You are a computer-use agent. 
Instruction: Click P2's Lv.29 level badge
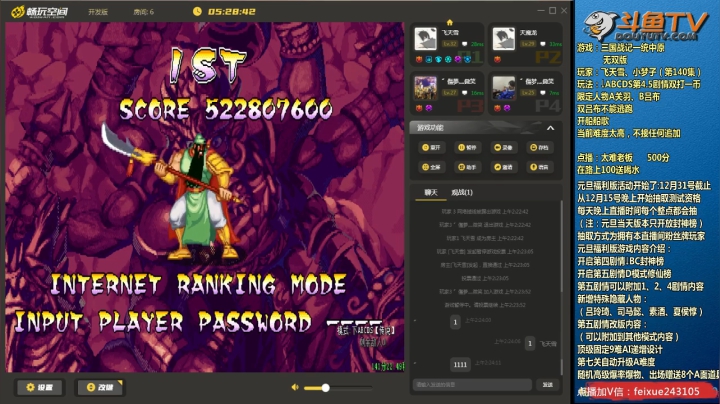coord(528,44)
